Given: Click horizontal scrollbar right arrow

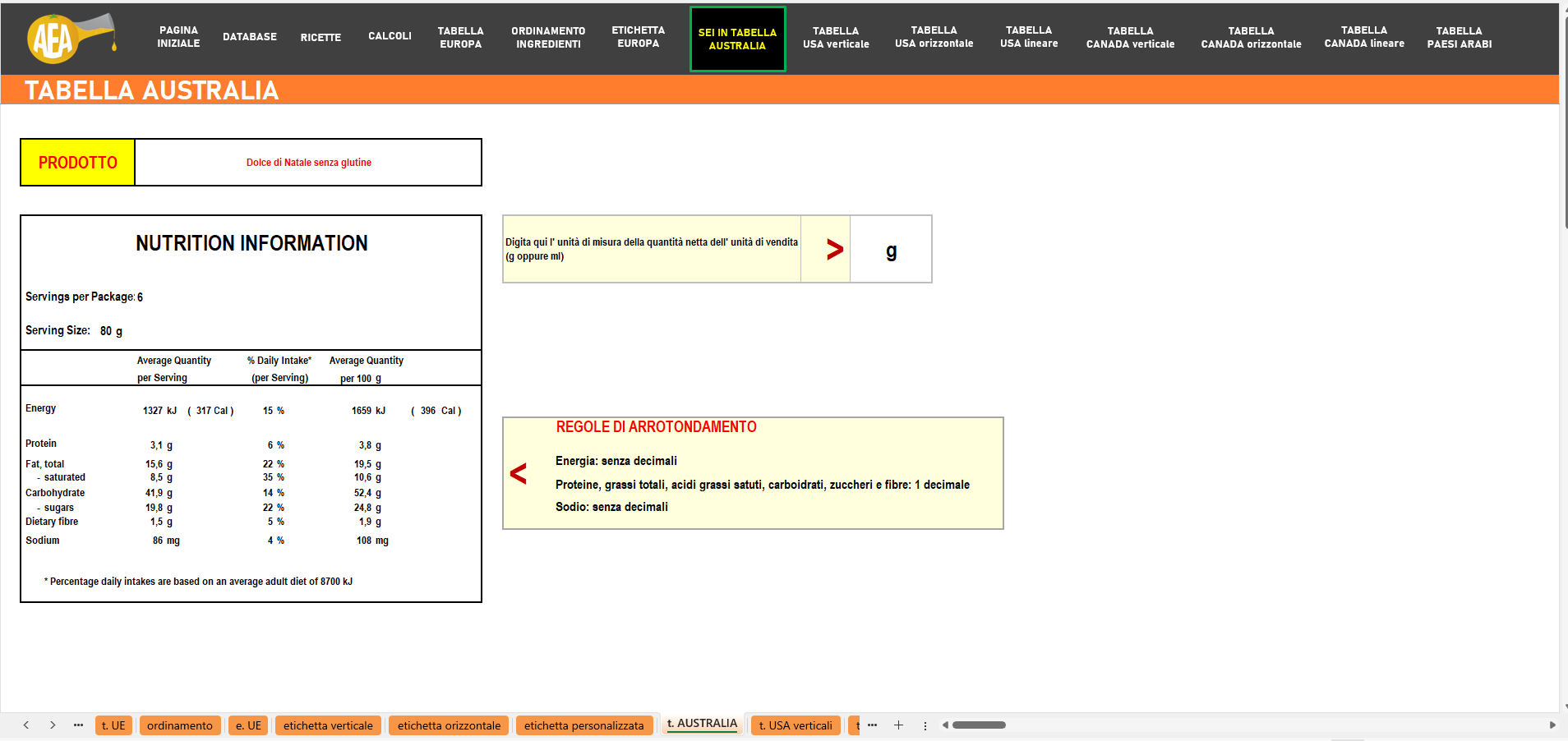Looking at the screenshot, I should [x=1552, y=725].
